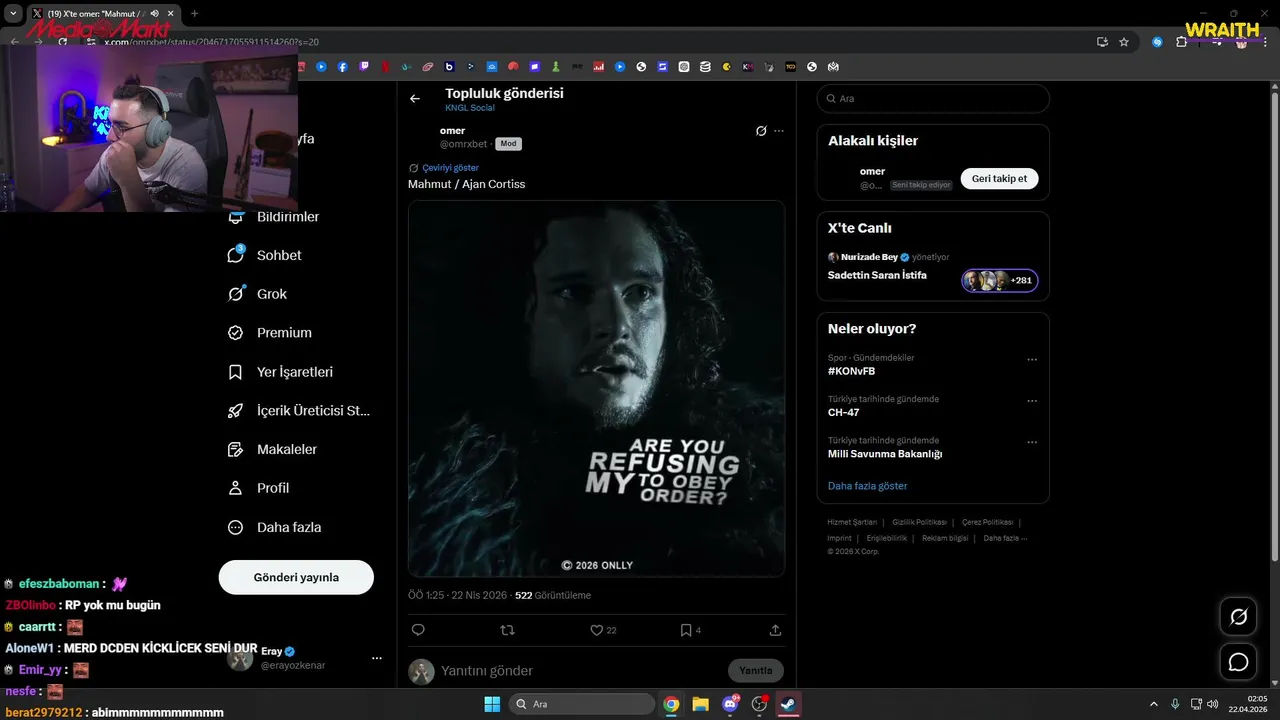
Task: Open Hizmet Şartları footer link
Action: [852, 522]
